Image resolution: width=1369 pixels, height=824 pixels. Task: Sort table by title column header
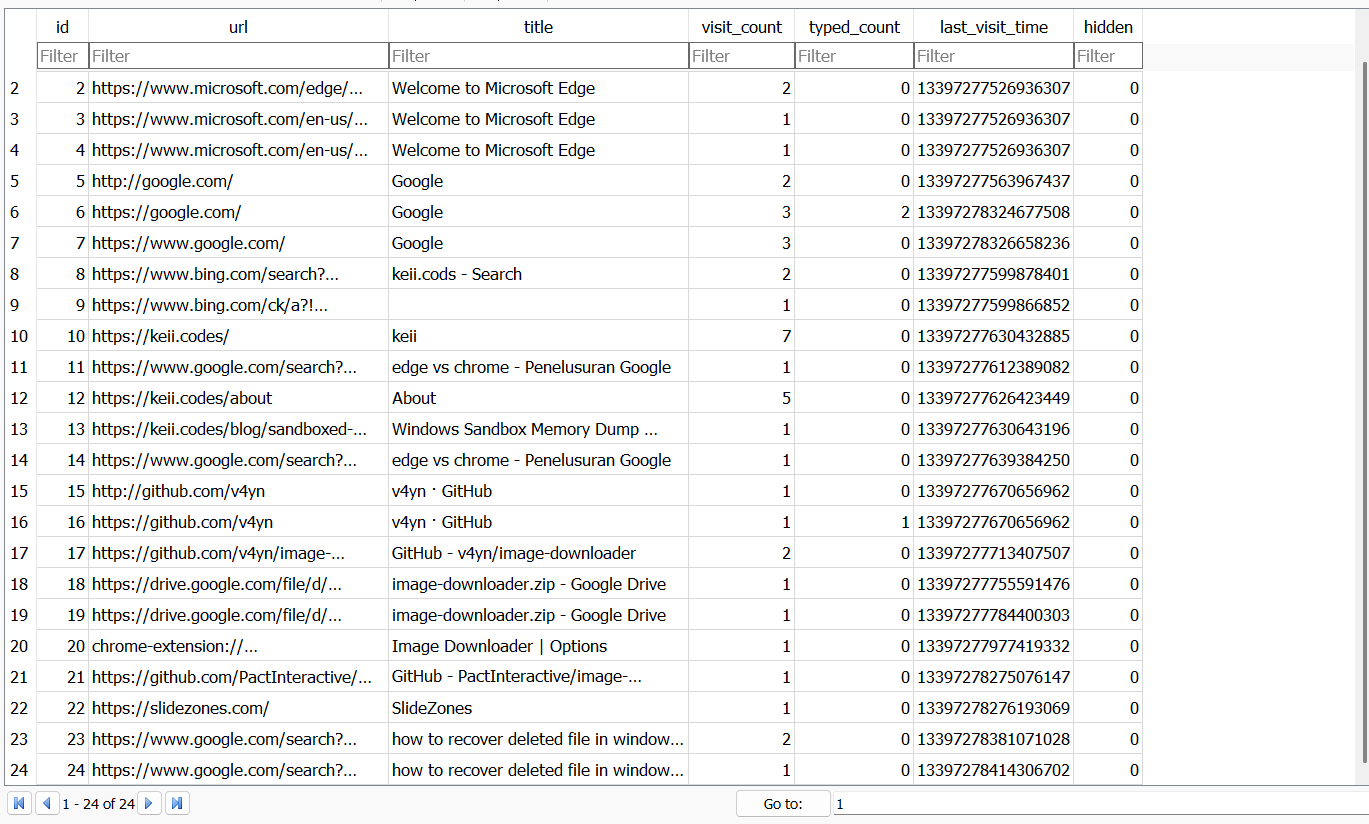point(538,27)
